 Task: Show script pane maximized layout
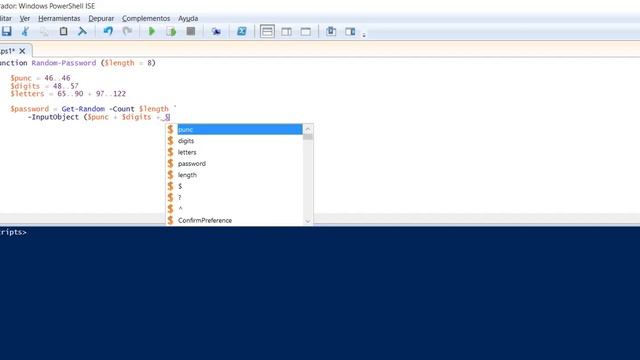coord(306,31)
